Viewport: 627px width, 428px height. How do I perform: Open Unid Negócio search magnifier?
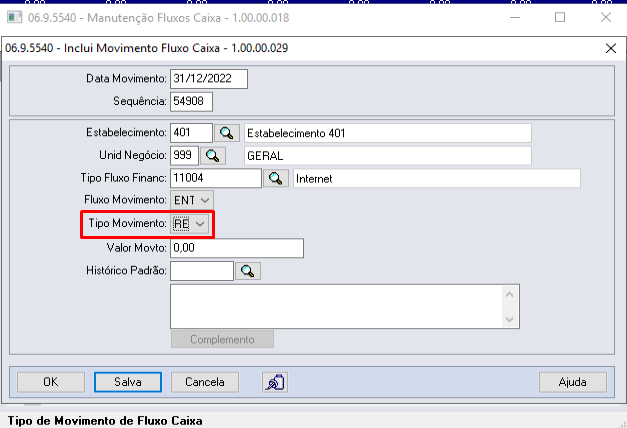coord(212,156)
